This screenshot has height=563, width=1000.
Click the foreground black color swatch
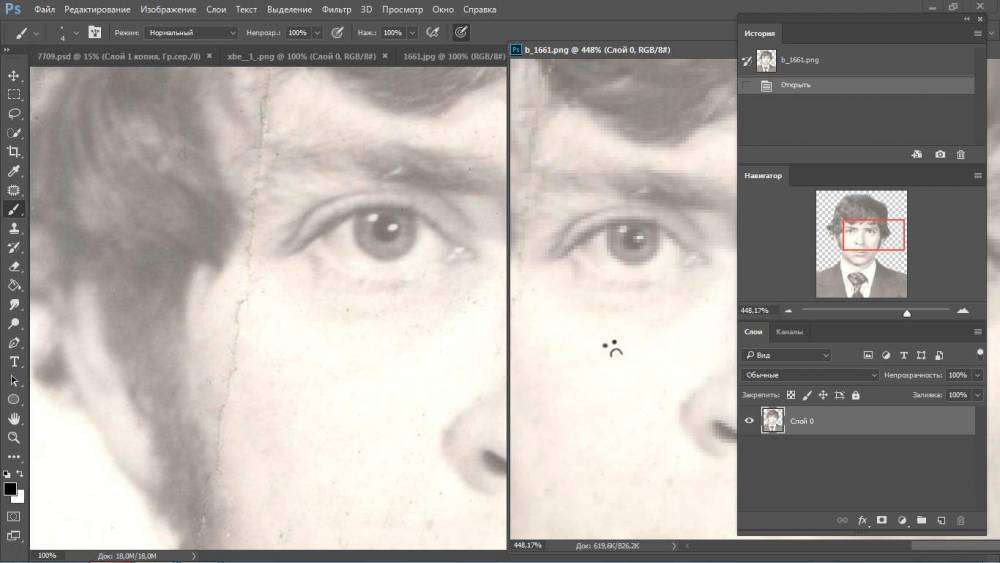(x=10, y=489)
